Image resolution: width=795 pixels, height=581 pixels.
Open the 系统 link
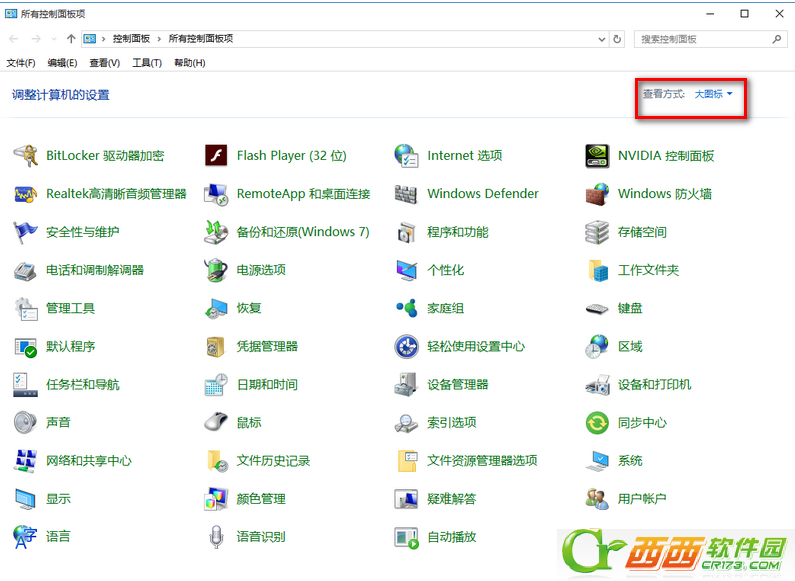pyautogui.click(x=630, y=461)
